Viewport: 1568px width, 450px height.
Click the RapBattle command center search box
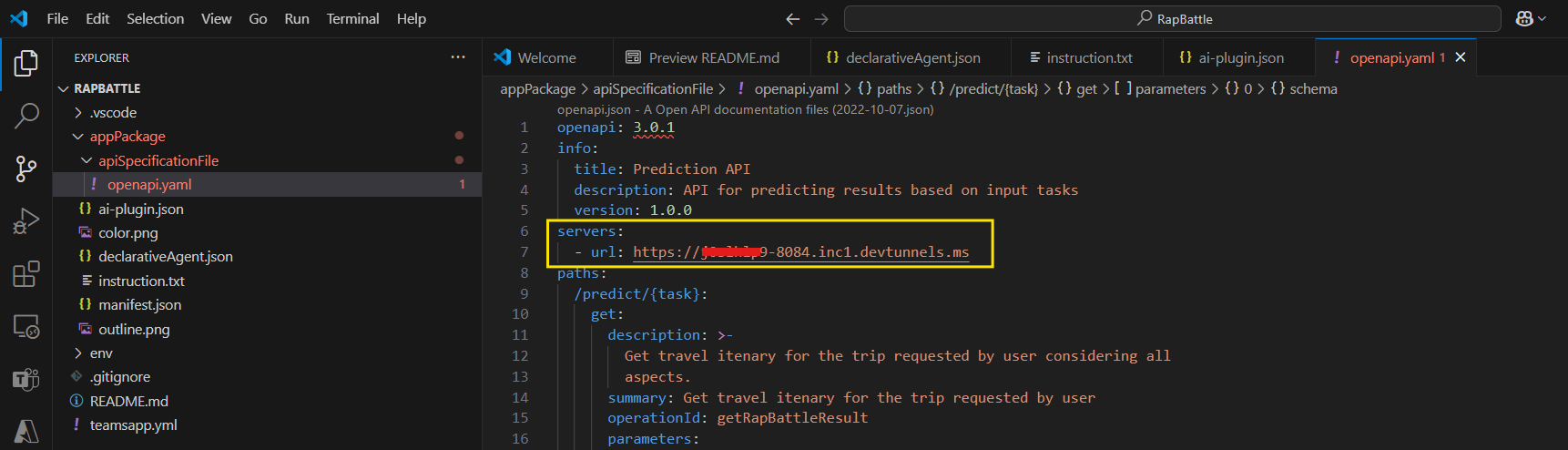click(x=1173, y=18)
